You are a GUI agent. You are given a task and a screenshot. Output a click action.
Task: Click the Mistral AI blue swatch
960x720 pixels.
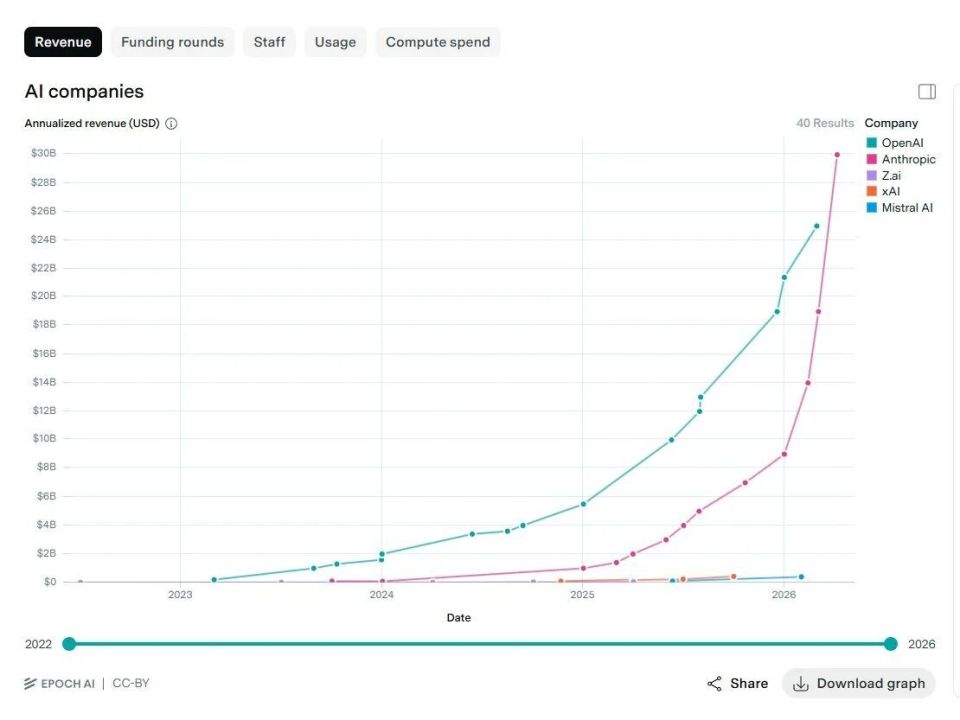[871, 208]
